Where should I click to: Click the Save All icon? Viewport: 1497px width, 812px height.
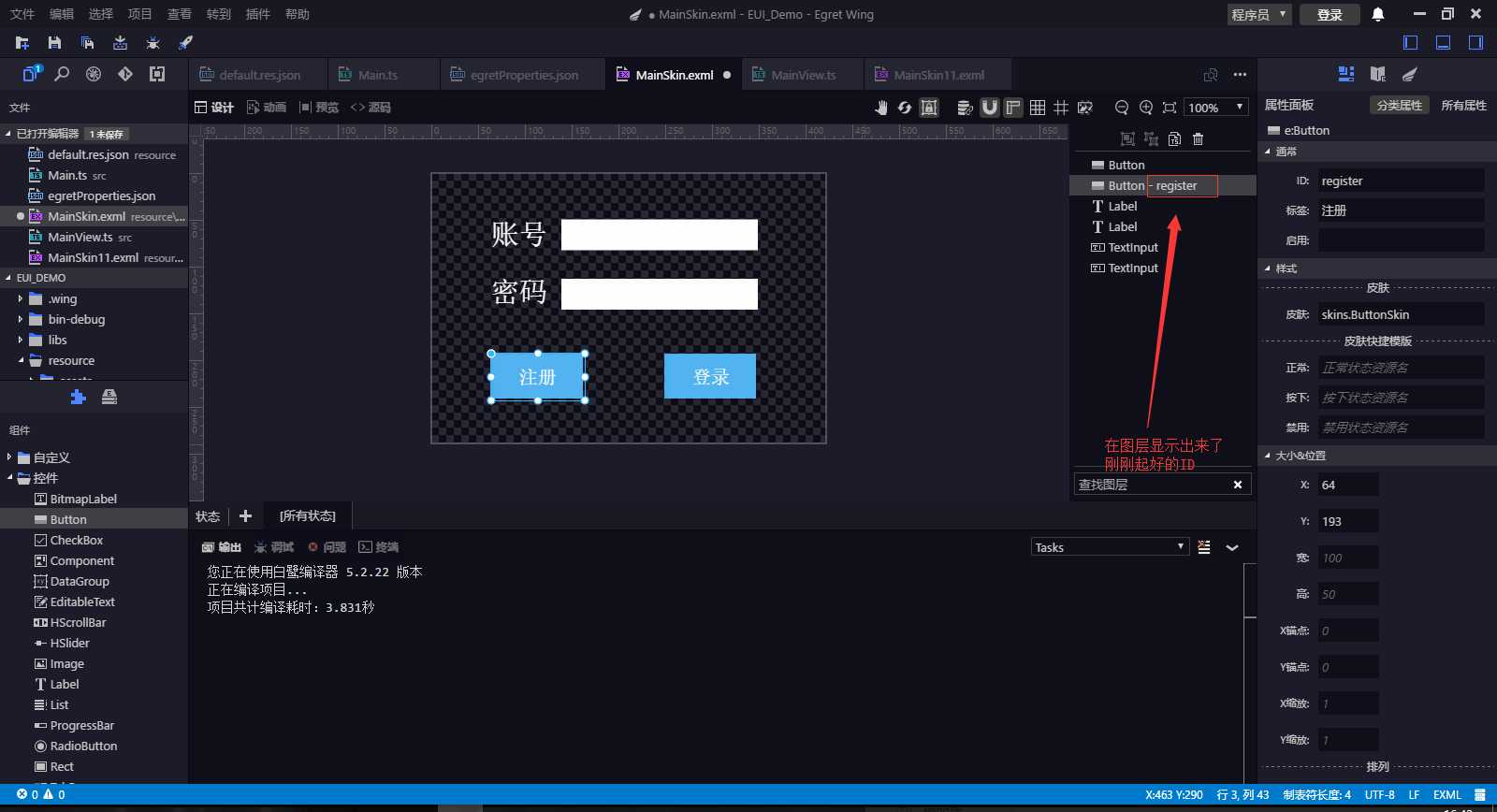(x=87, y=43)
